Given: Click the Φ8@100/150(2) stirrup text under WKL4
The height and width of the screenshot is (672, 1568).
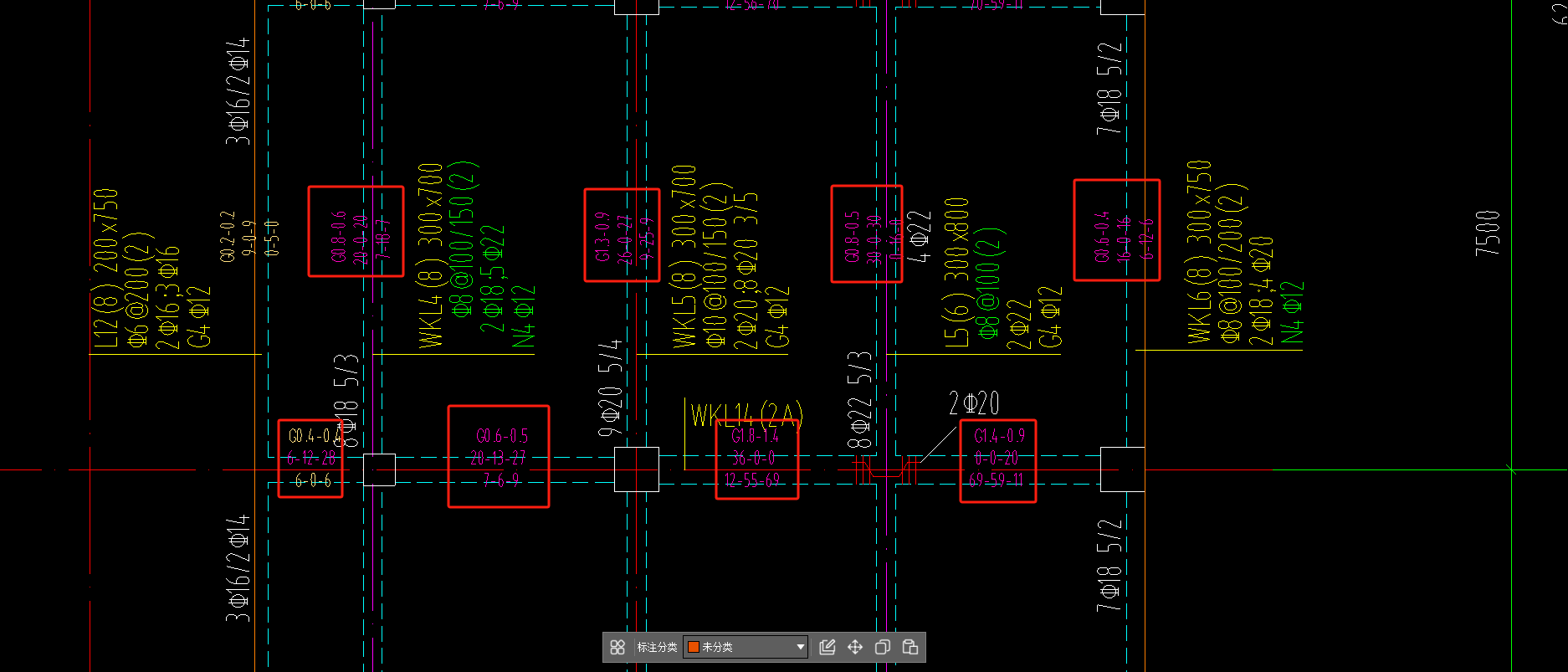Looking at the screenshot, I should pos(464,239).
